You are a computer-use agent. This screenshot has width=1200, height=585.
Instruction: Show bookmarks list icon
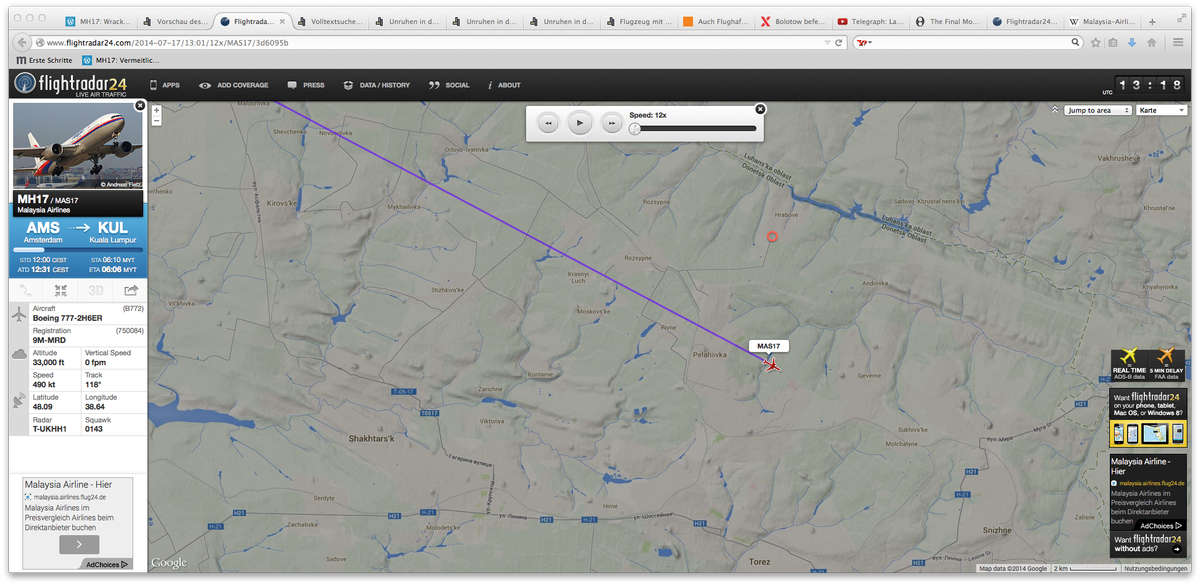(x=1114, y=43)
